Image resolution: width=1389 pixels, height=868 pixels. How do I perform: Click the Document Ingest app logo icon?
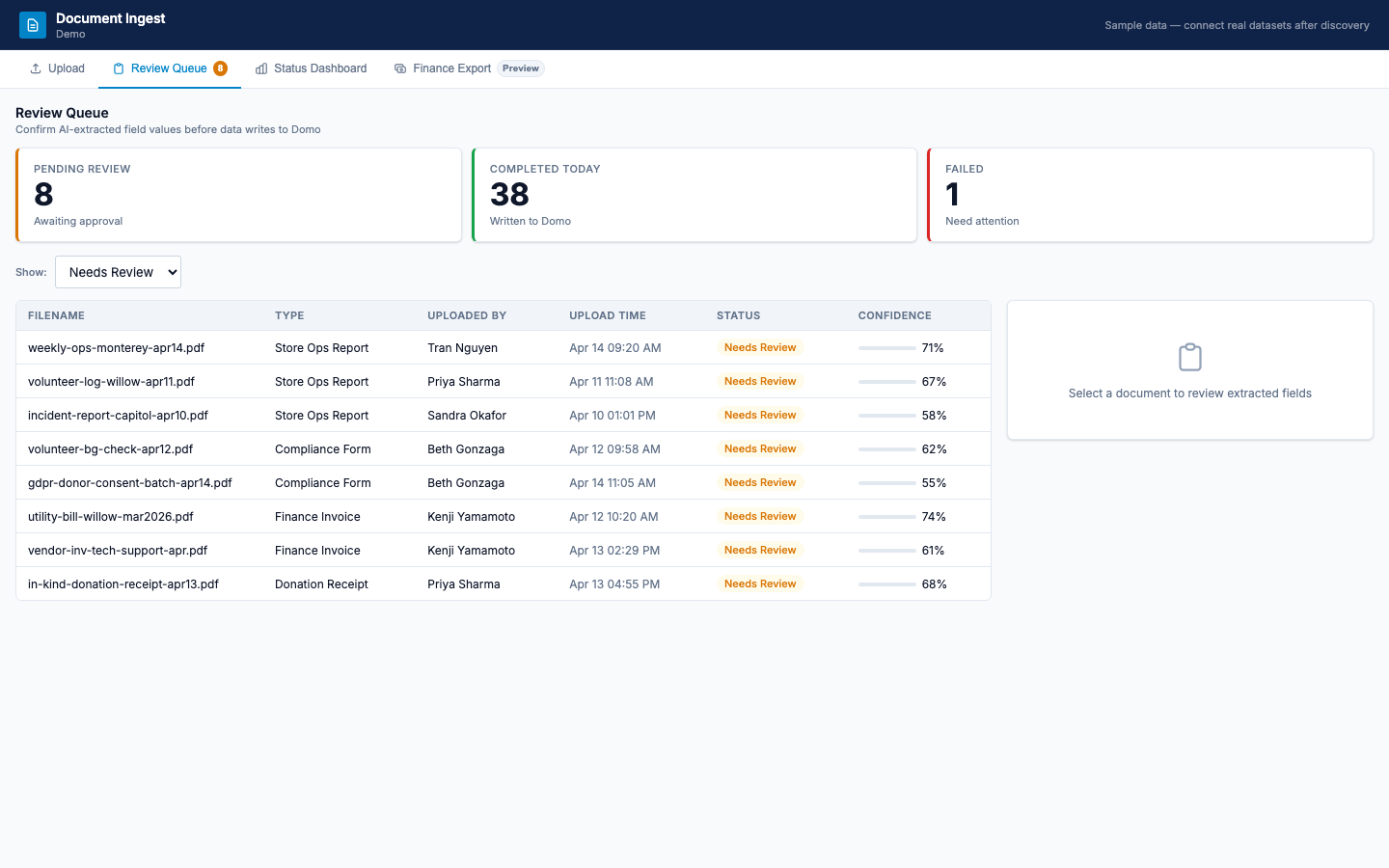tap(33, 25)
